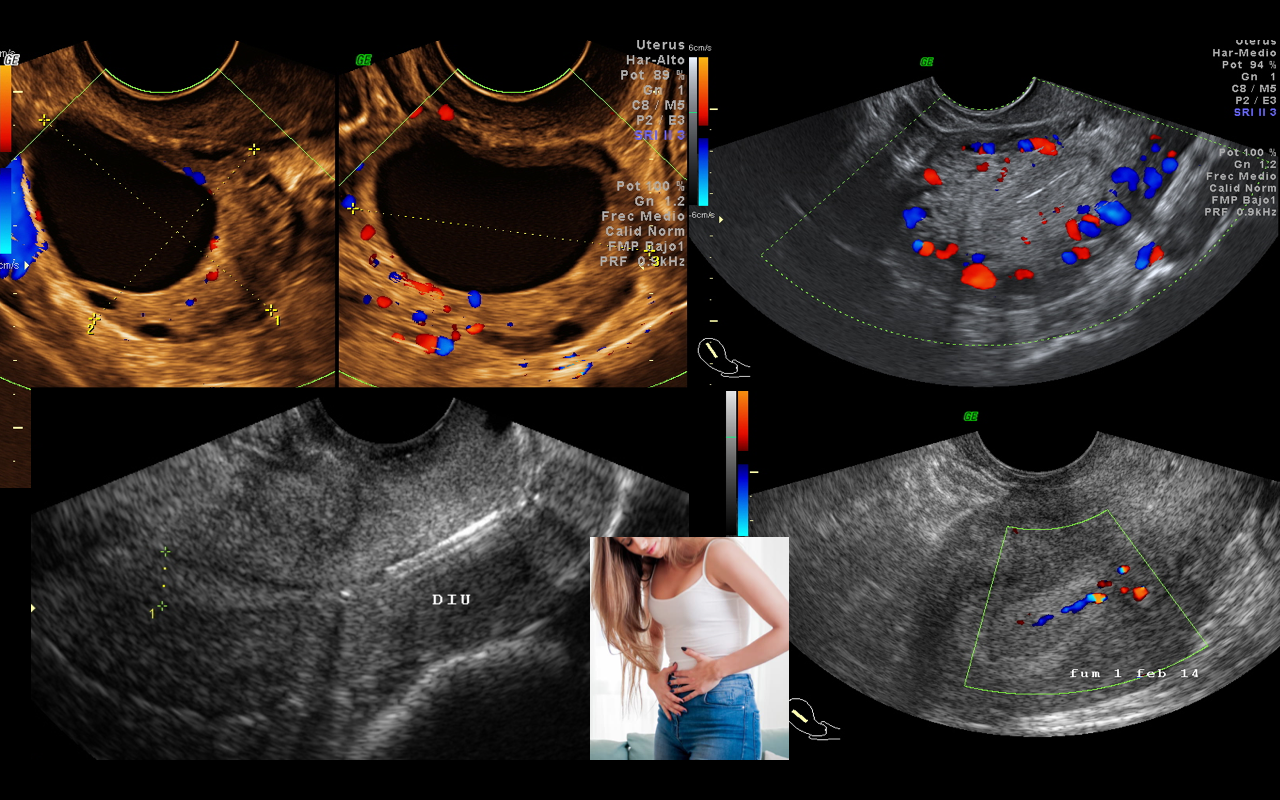Click the 'Uterus' label in the middle panel

[x=661, y=45]
